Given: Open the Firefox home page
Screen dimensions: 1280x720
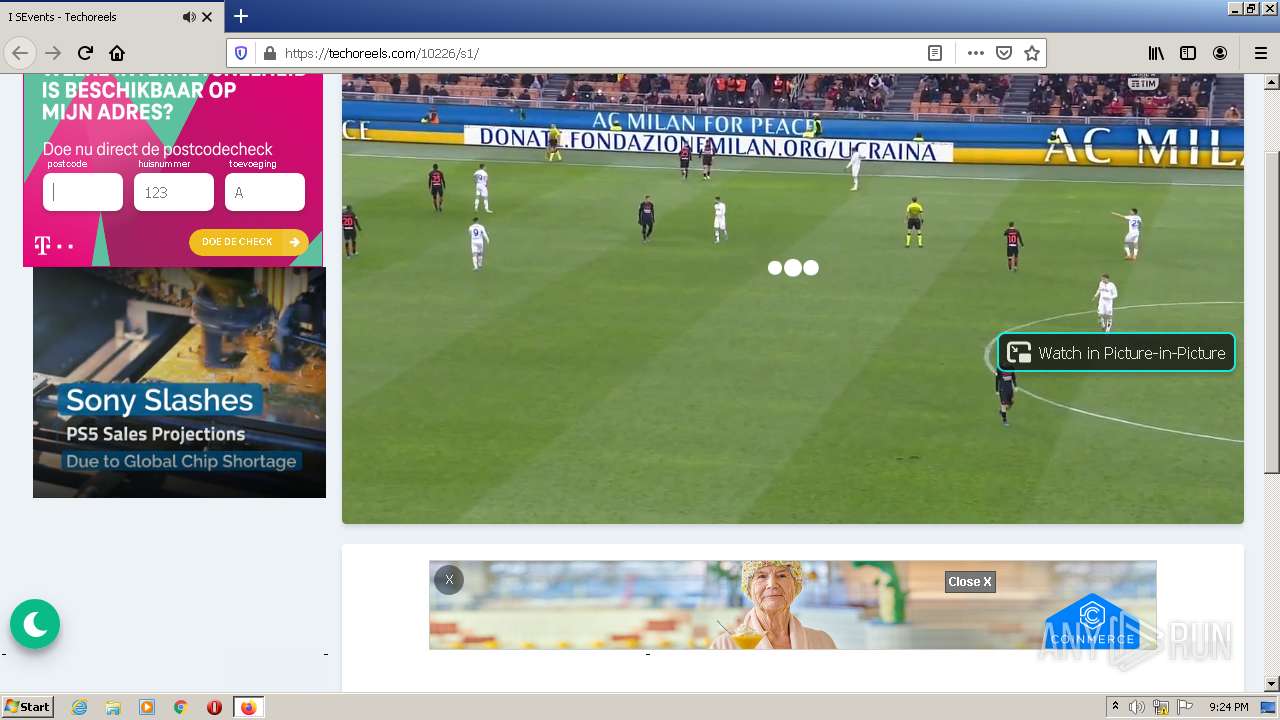Looking at the screenshot, I should click(117, 53).
